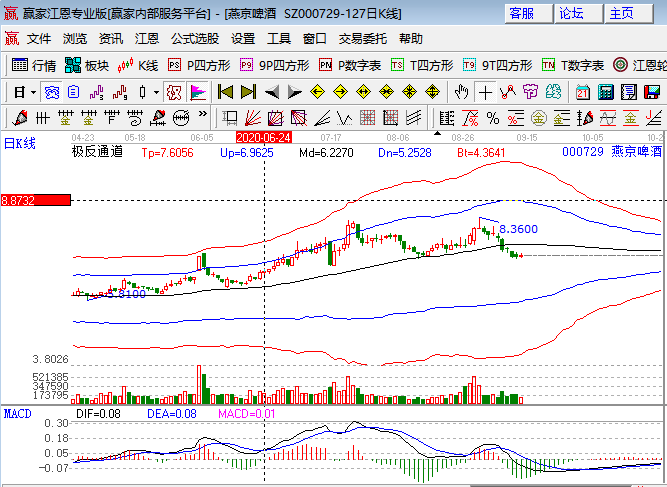The image size is (667, 487).
Task: Click the 8.8732 red price label
Action: (x=36, y=200)
